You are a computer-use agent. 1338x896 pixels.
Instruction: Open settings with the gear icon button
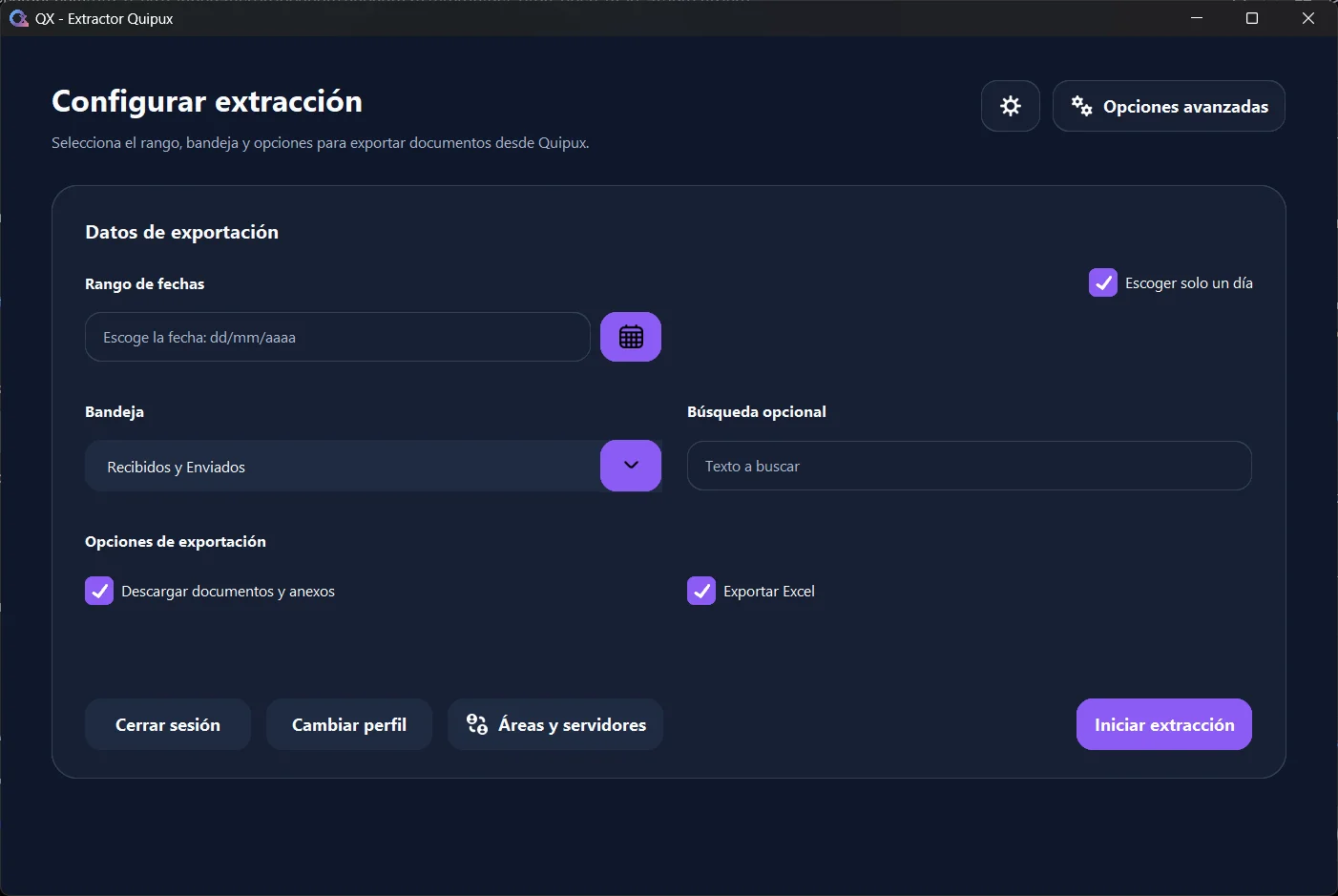pyautogui.click(x=1011, y=106)
